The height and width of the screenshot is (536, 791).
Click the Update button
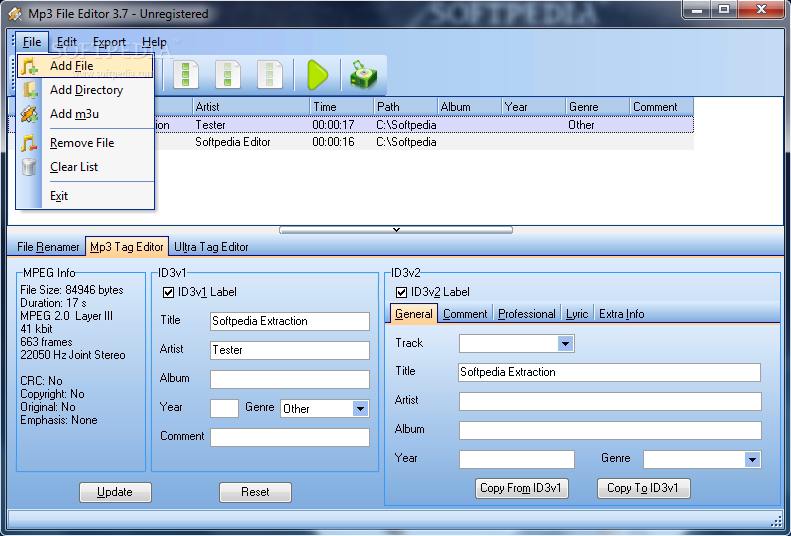(x=115, y=492)
